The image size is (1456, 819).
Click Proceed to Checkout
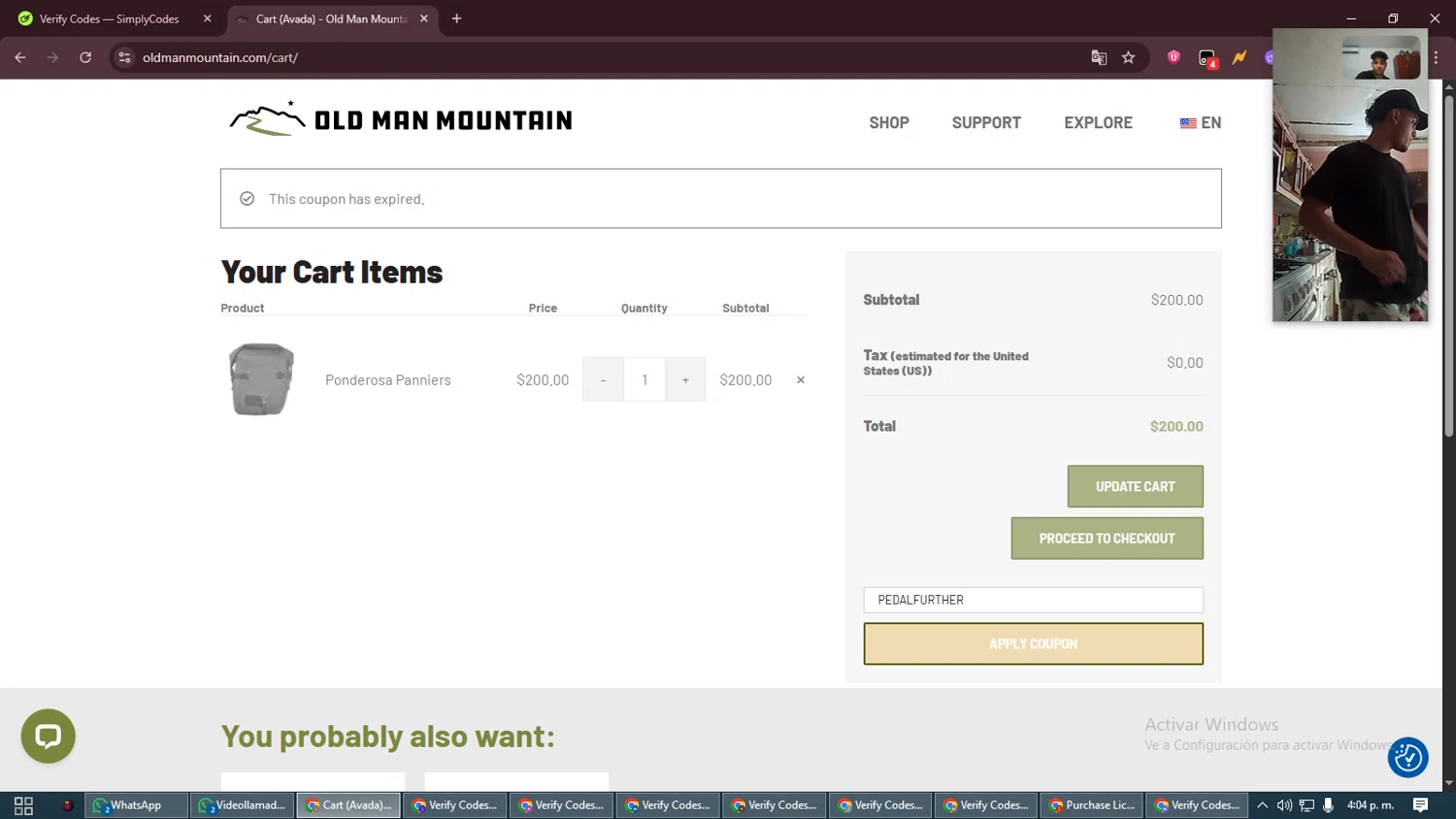[x=1107, y=538]
